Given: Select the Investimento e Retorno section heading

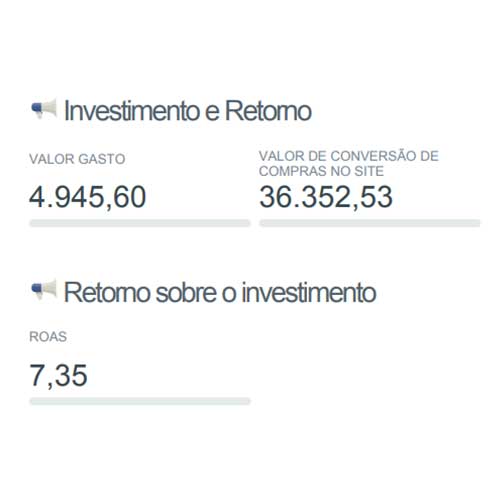Looking at the screenshot, I should (188, 111).
